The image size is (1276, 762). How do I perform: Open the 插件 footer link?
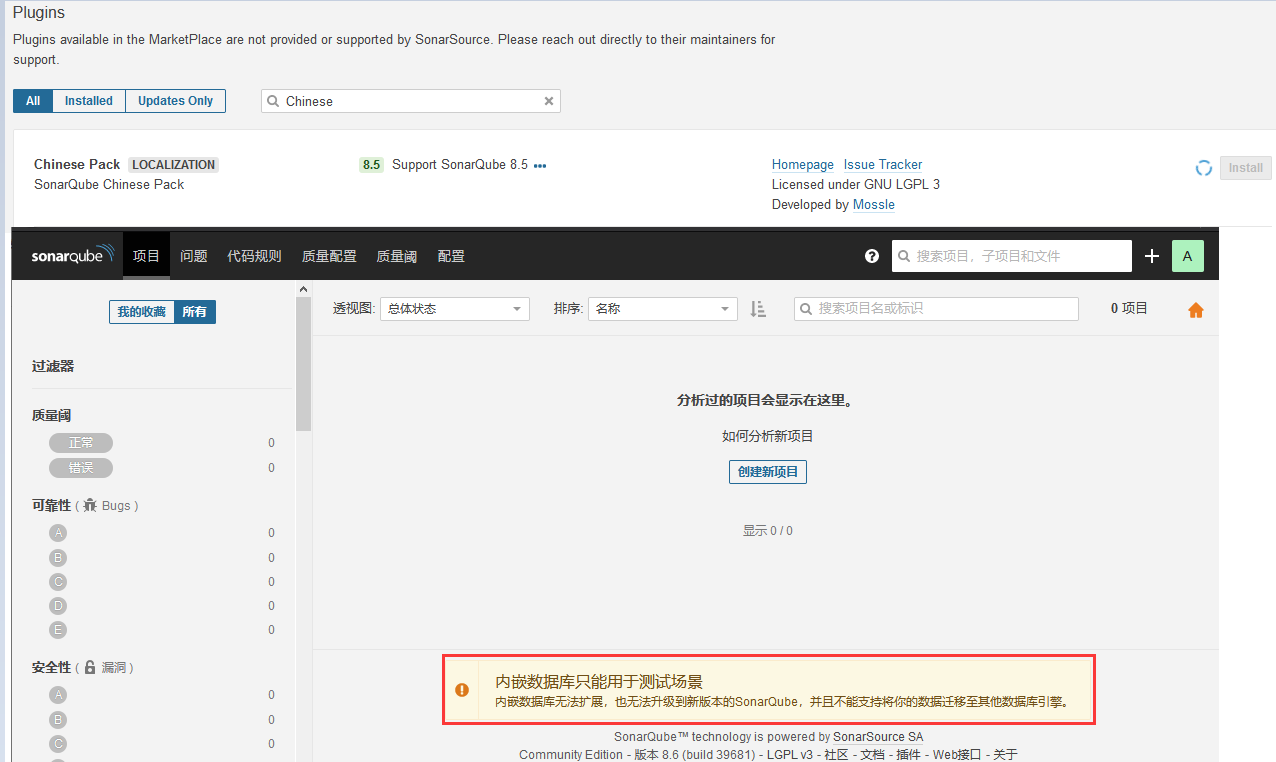click(908, 755)
